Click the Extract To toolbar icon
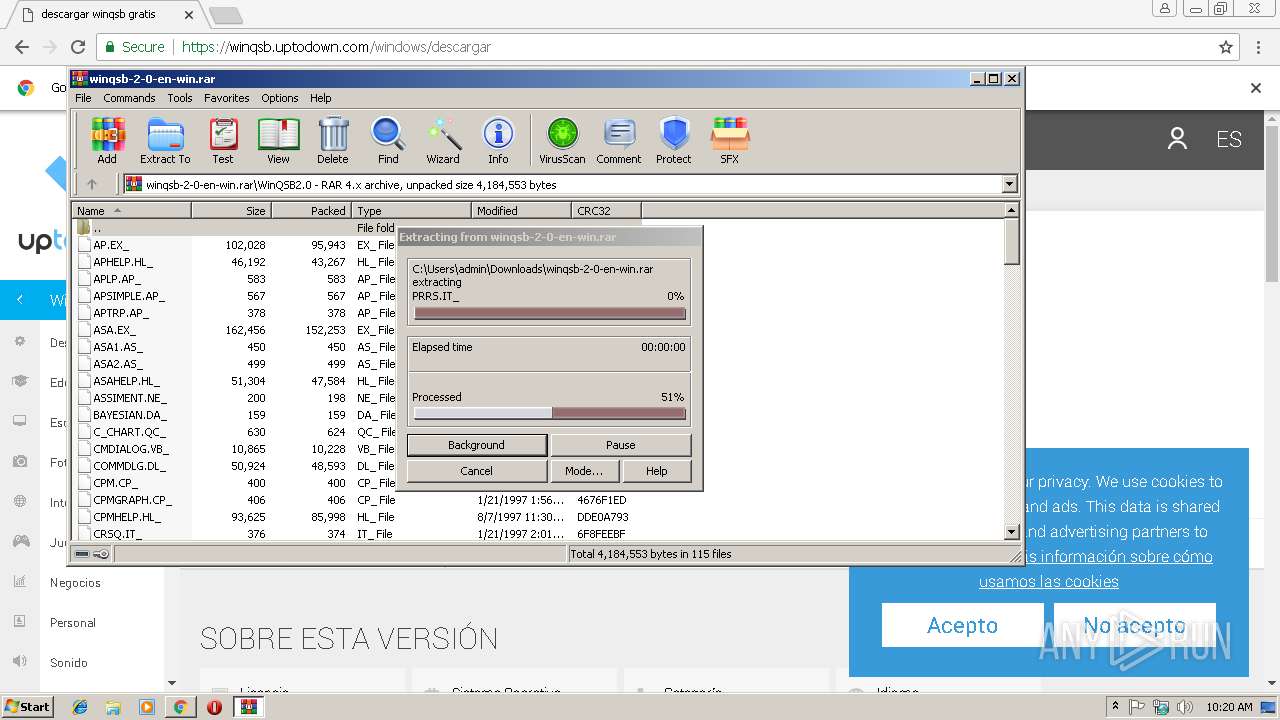The image size is (1280, 720). point(165,140)
